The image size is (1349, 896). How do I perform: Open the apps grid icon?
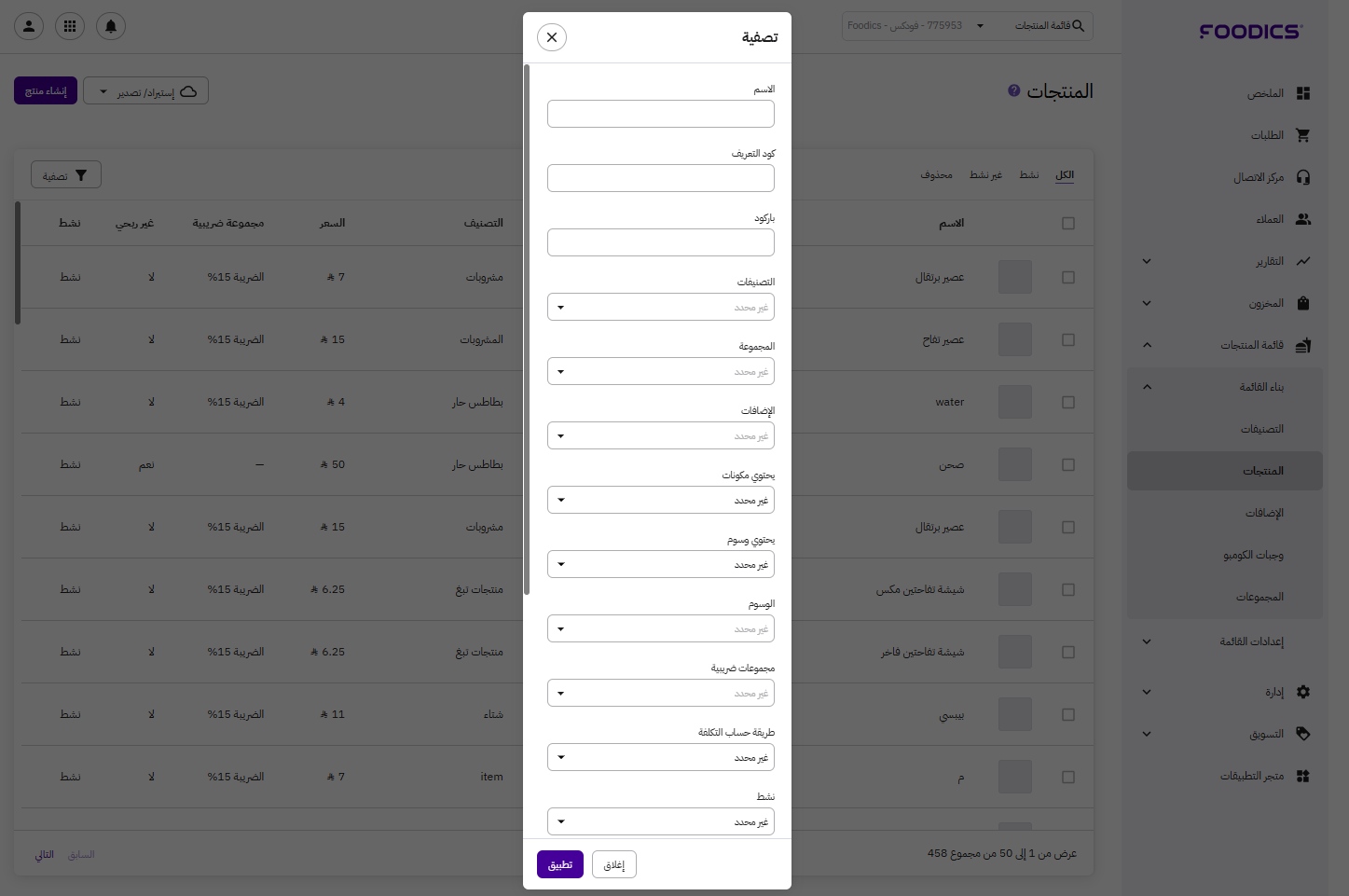pos(70,26)
